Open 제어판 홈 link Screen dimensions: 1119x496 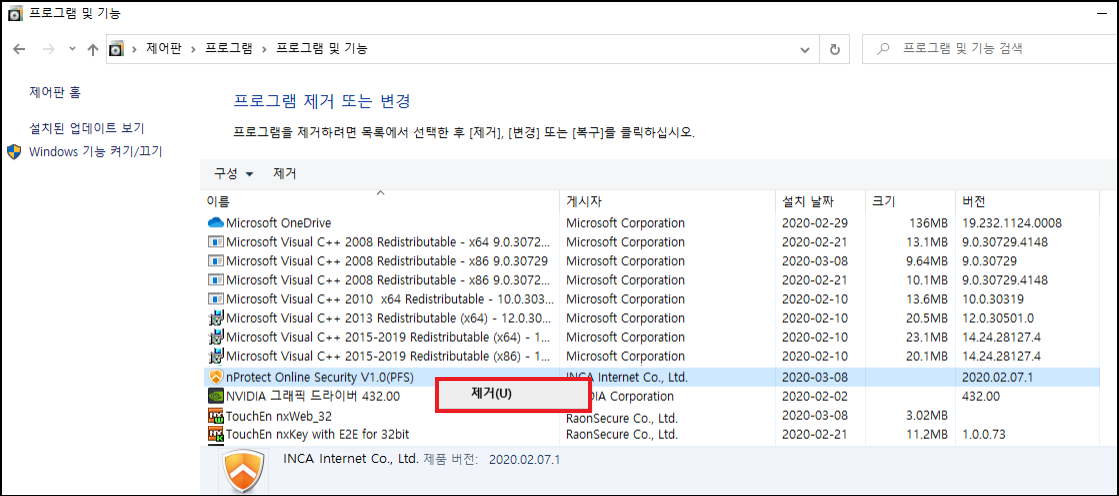[55, 92]
